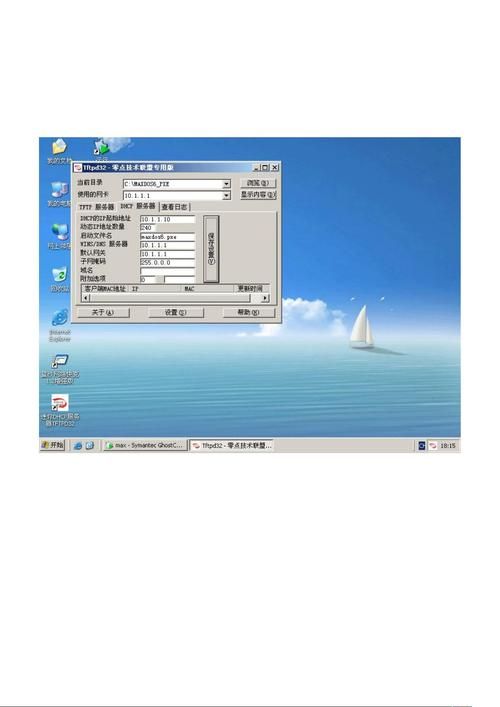
Task: Click the additional option value field
Action: tap(180, 280)
